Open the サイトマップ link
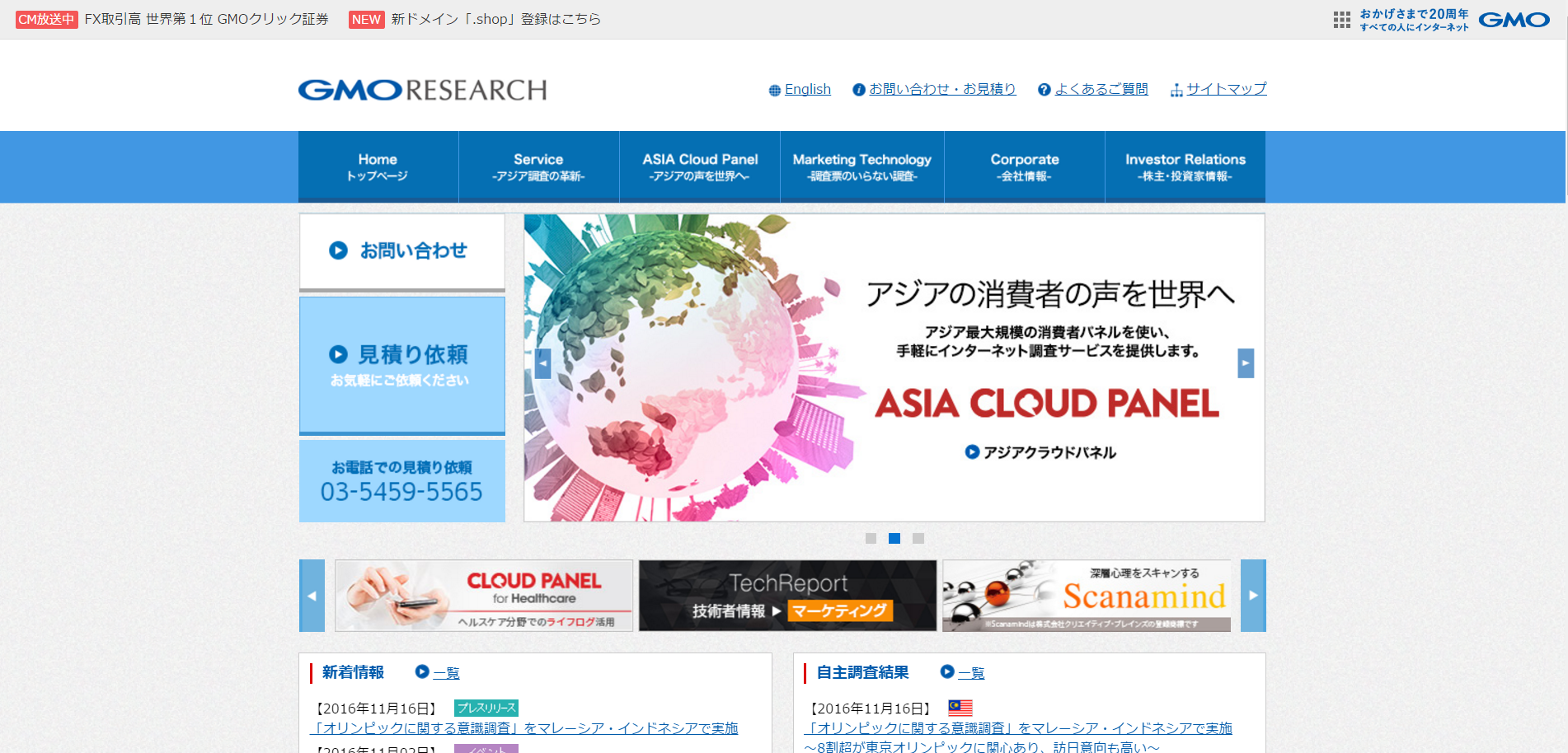The image size is (1568, 753). click(1227, 89)
